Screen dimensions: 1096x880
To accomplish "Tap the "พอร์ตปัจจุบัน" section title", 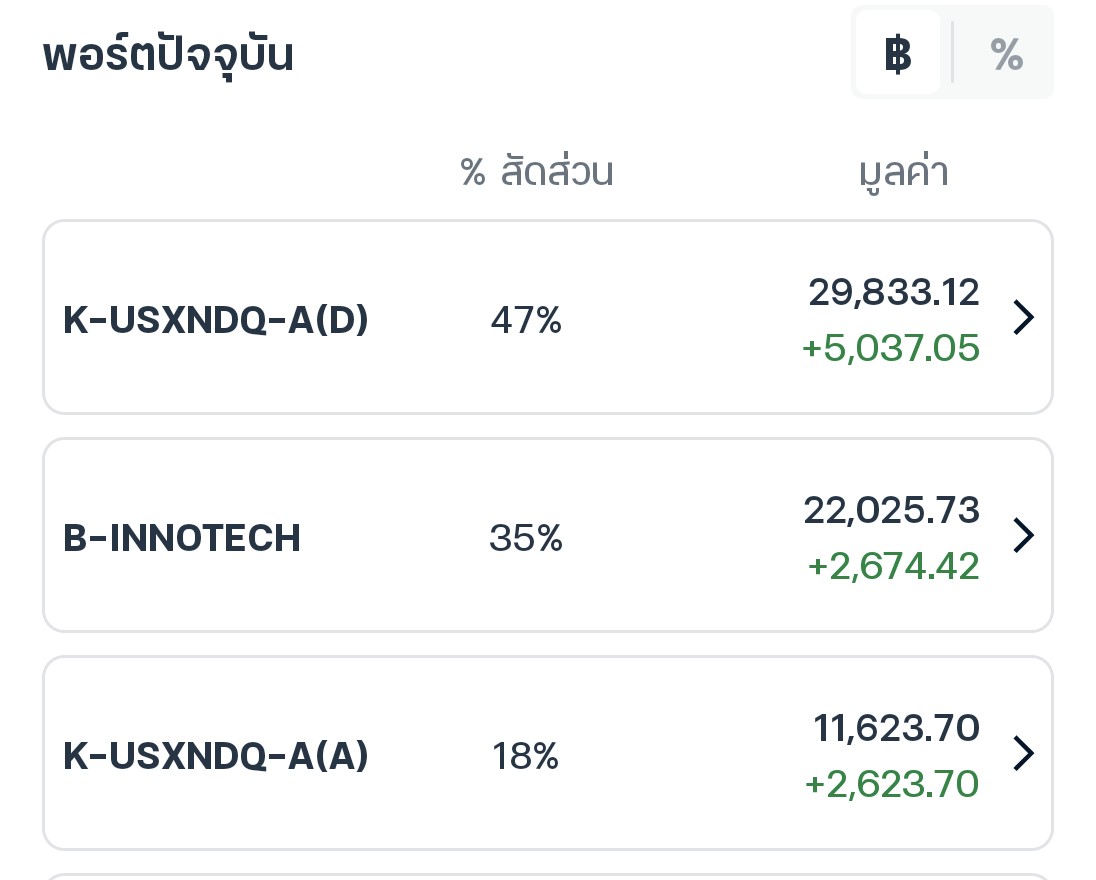I will click(x=168, y=55).
